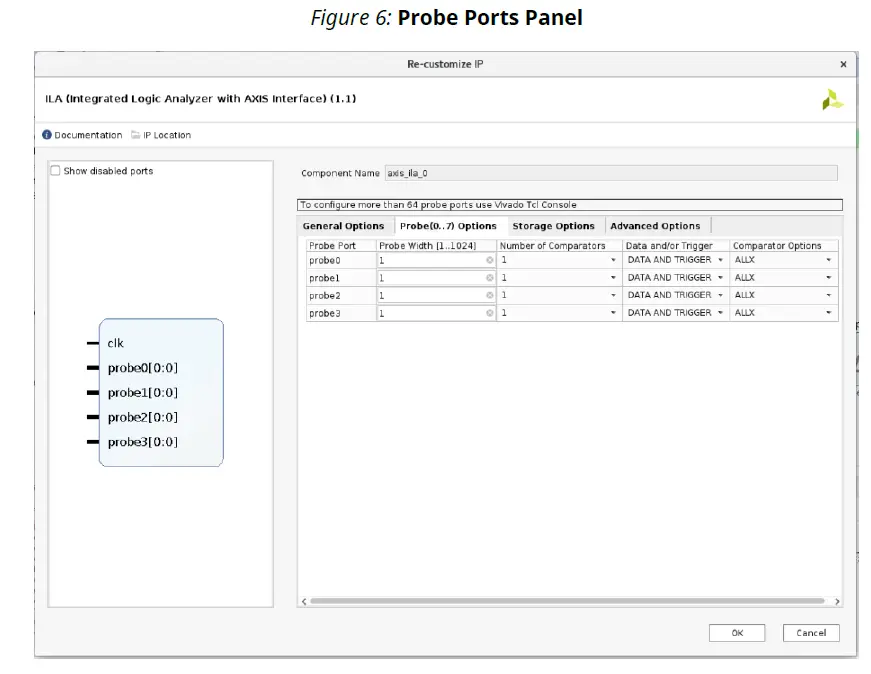The image size is (871, 674).
Task: Select the clk port on the block diagram
Action: pos(115,343)
